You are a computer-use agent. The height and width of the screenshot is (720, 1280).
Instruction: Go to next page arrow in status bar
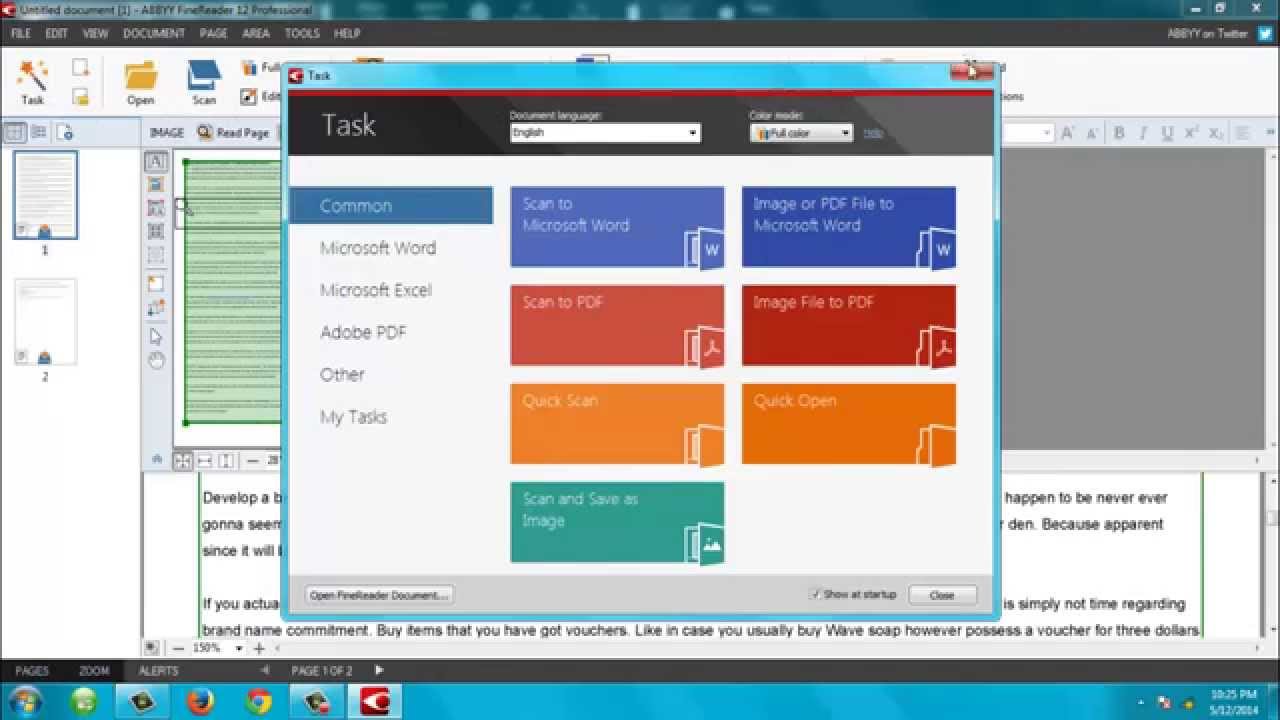378,670
